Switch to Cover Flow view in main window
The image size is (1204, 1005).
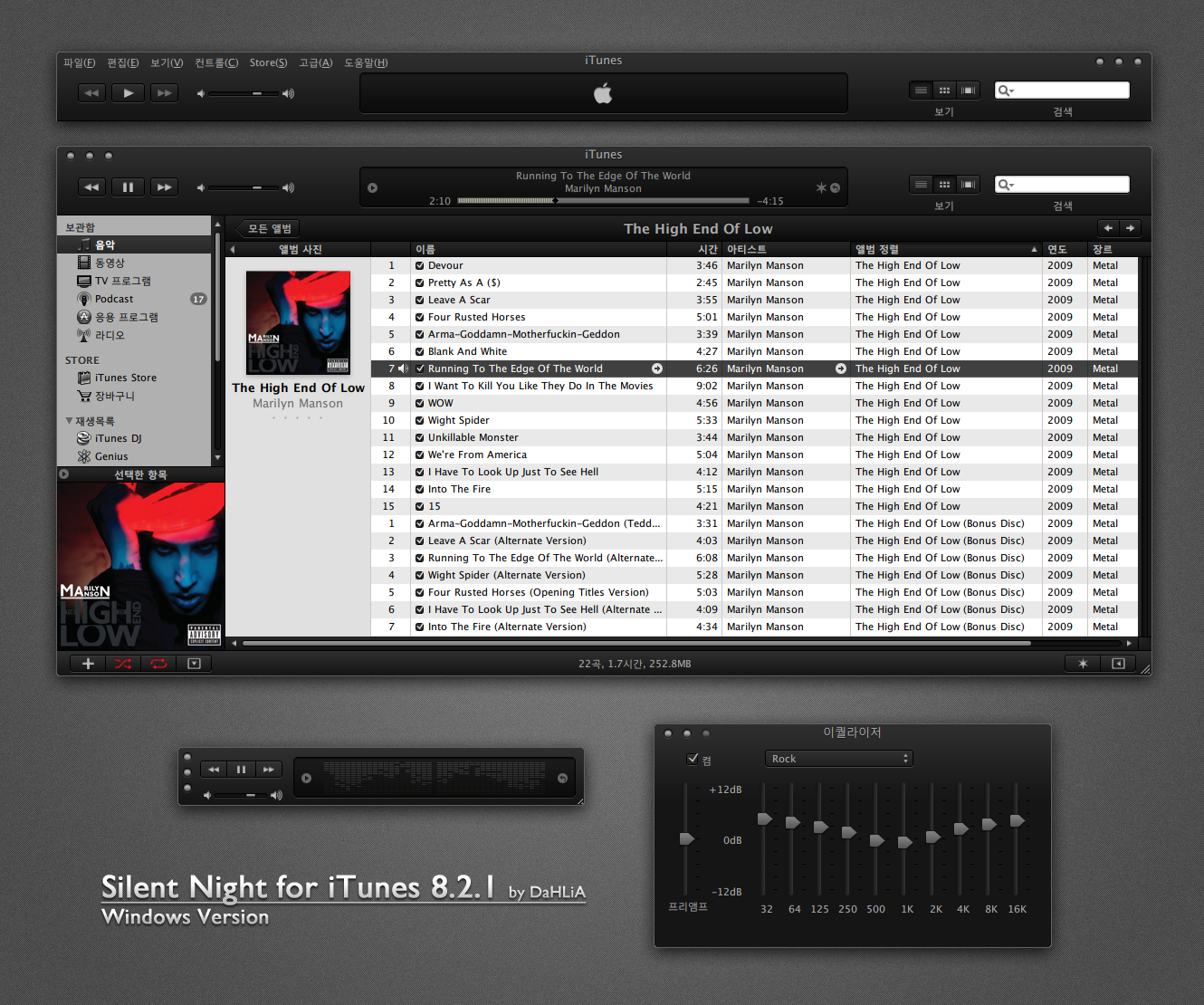tap(969, 185)
